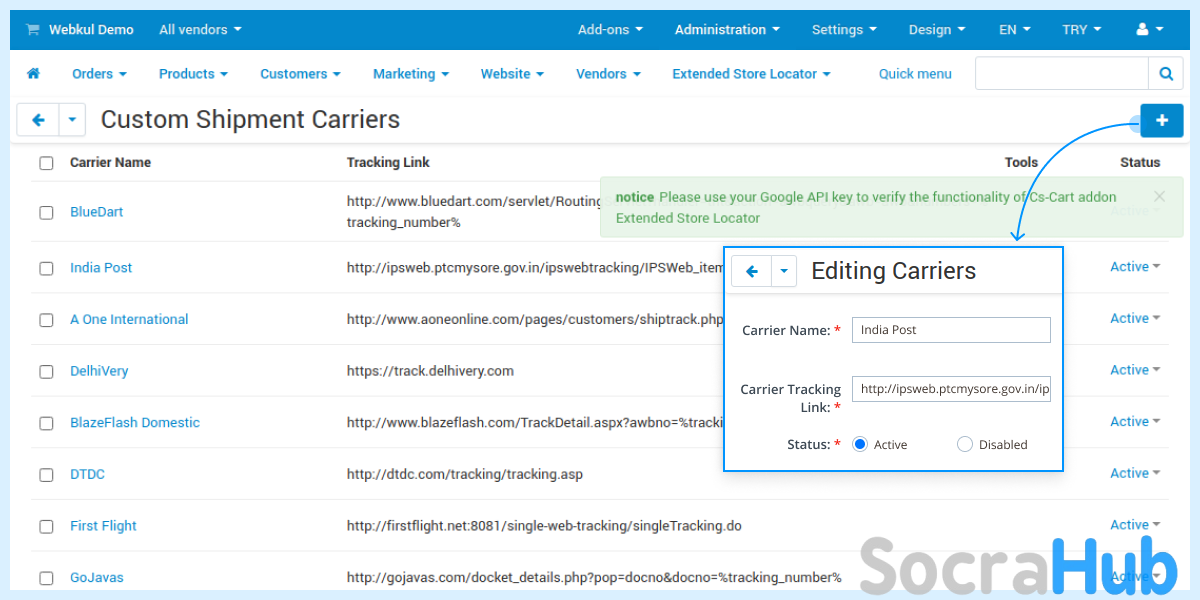Screen dimensions: 1200x600
Task: Click the shopping cart icon beside Webkul Demo
Action: 32,30
